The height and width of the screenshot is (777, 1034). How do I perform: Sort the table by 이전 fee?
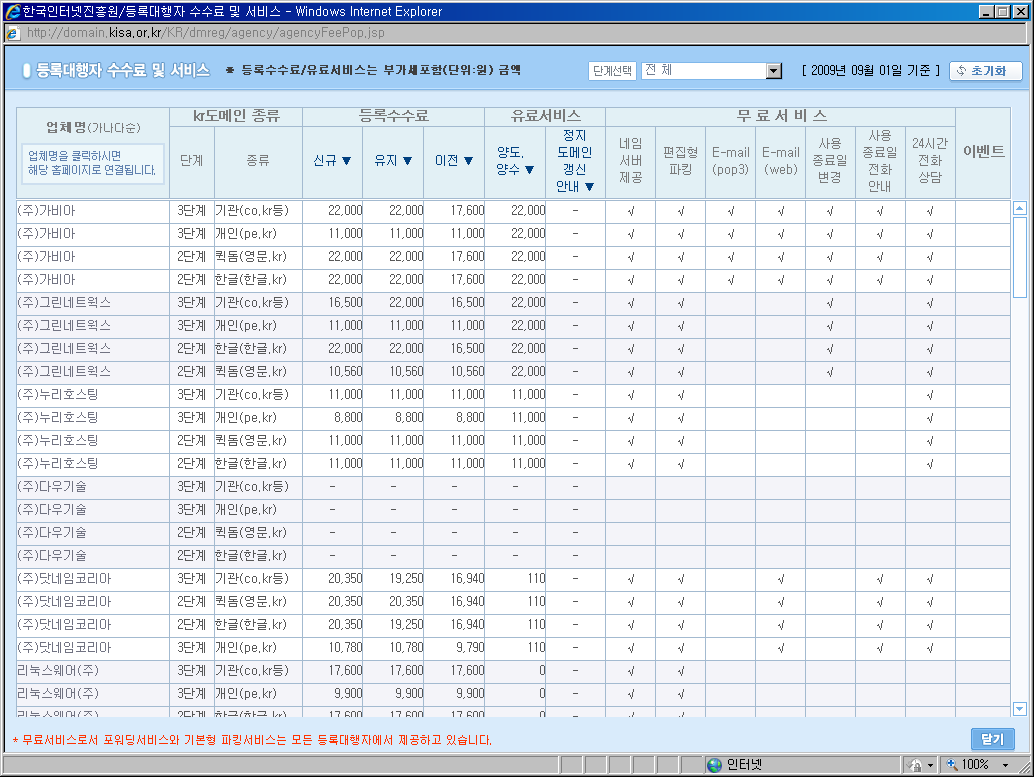coord(454,160)
